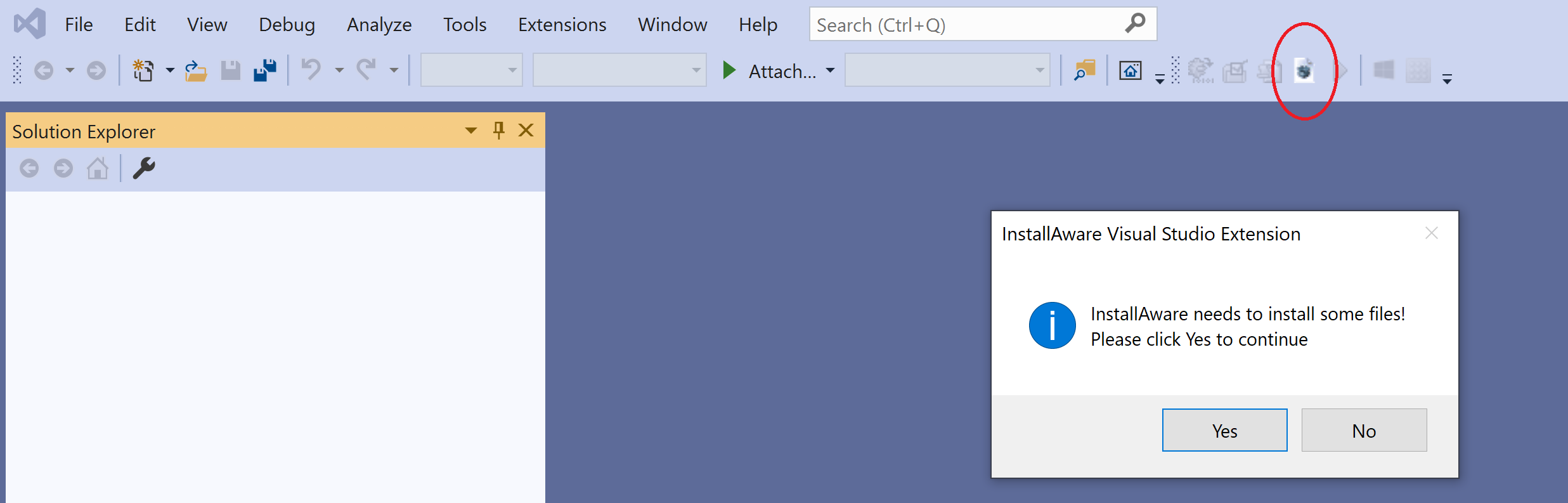Open Solution Explorer window position menu
Image resolution: width=1568 pixels, height=503 pixels.
point(470,131)
